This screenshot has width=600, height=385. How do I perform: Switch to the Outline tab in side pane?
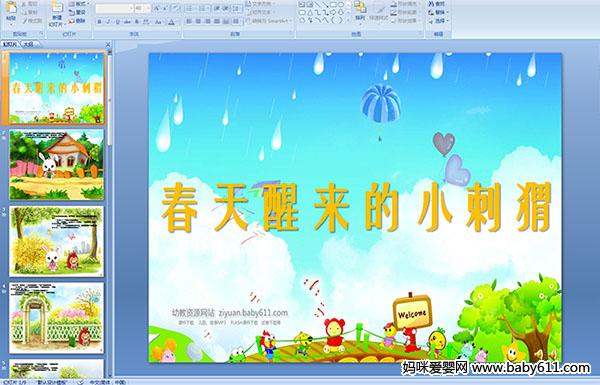(x=29, y=44)
